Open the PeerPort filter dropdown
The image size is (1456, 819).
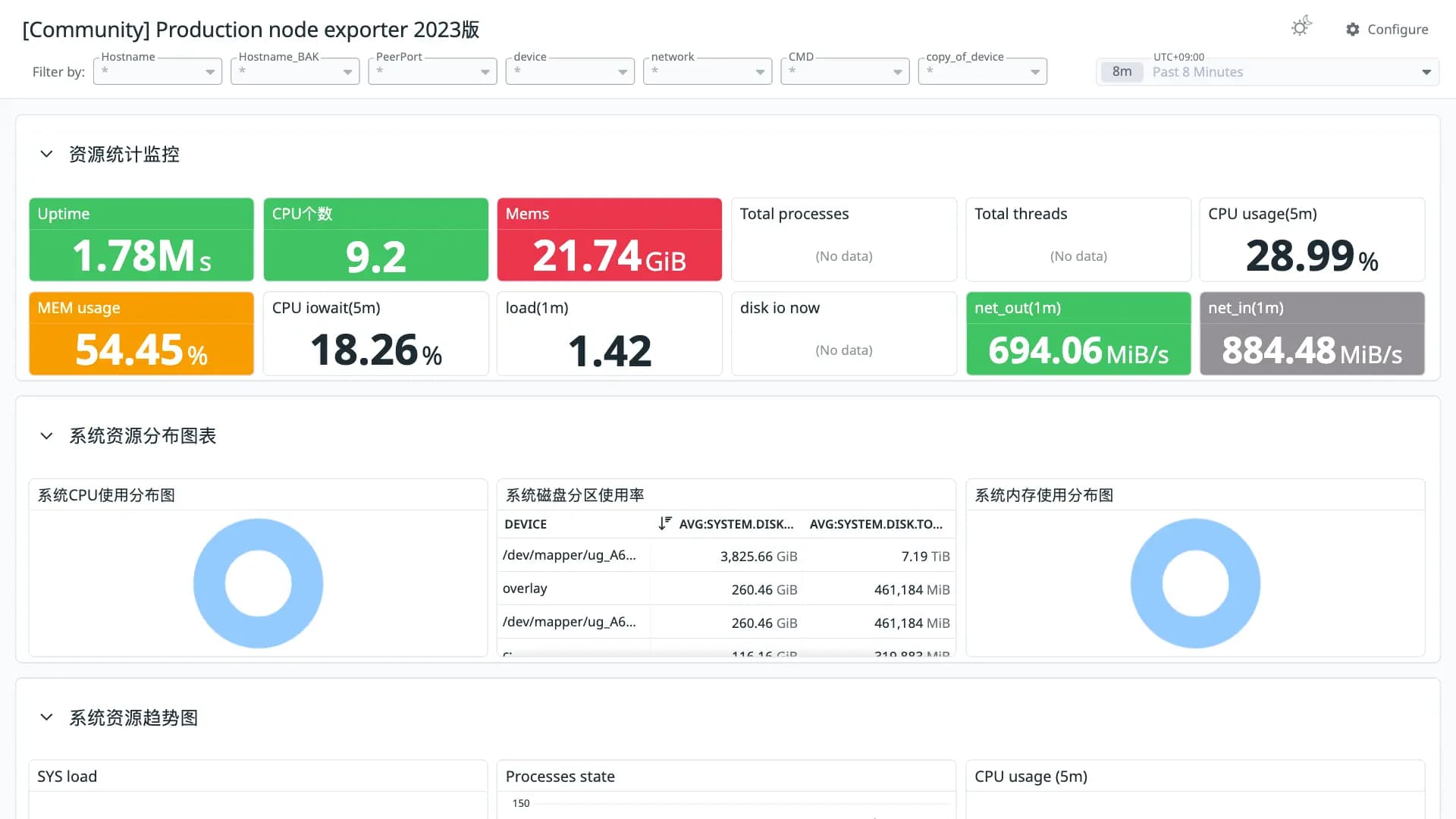pyautogui.click(x=432, y=71)
